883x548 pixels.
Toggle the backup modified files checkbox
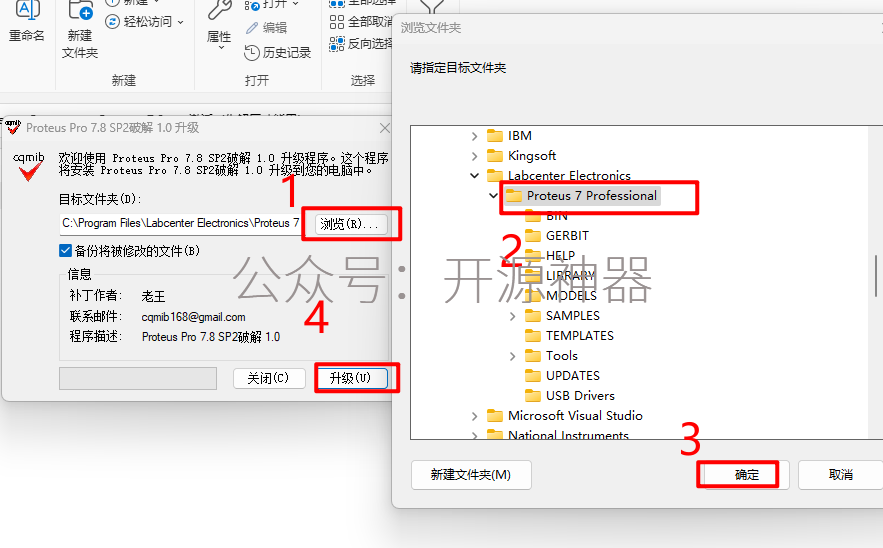click(65, 251)
